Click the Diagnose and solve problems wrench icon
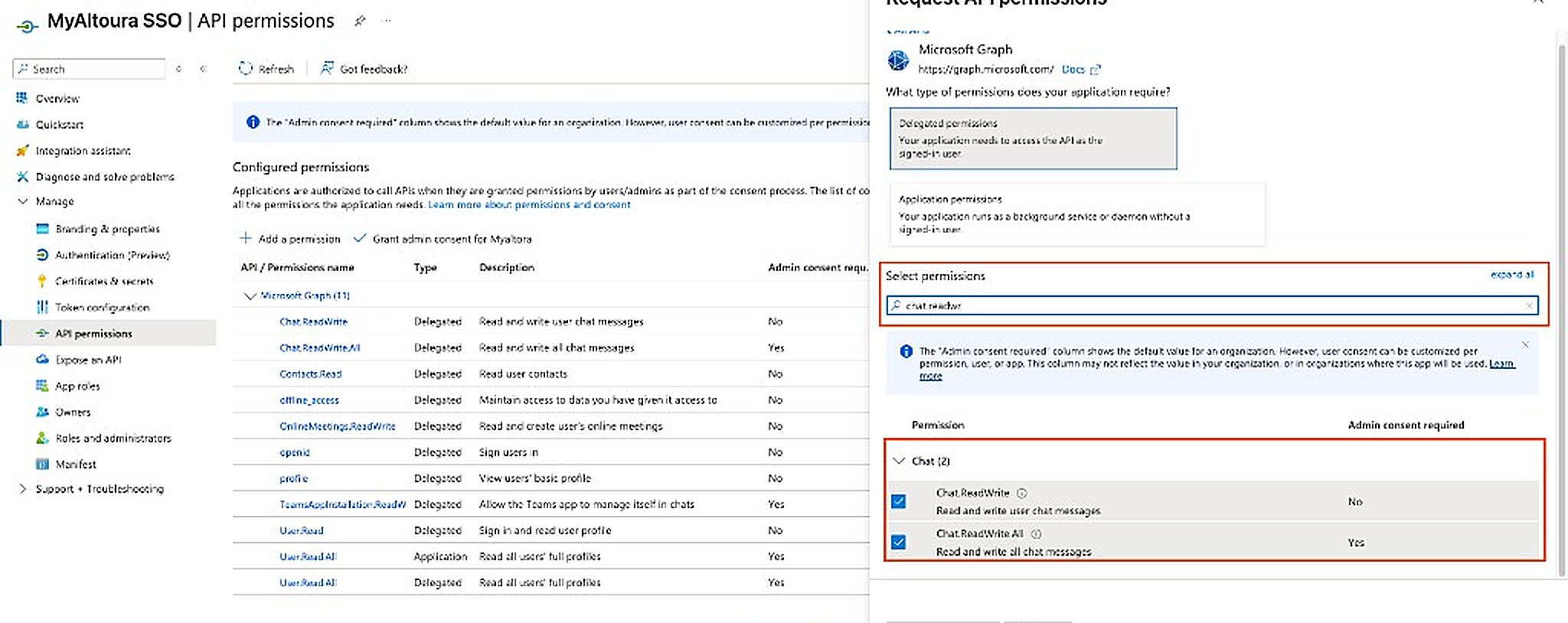 point(22,177)
